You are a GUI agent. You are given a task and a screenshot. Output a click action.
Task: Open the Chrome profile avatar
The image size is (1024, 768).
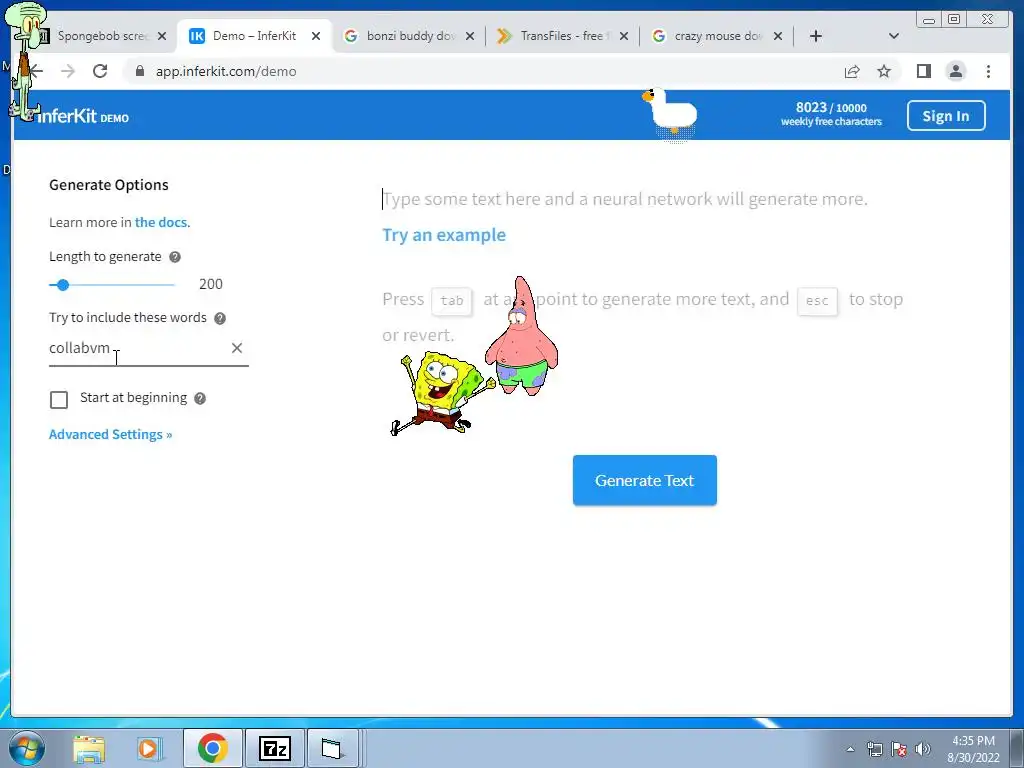pos(955,71)
